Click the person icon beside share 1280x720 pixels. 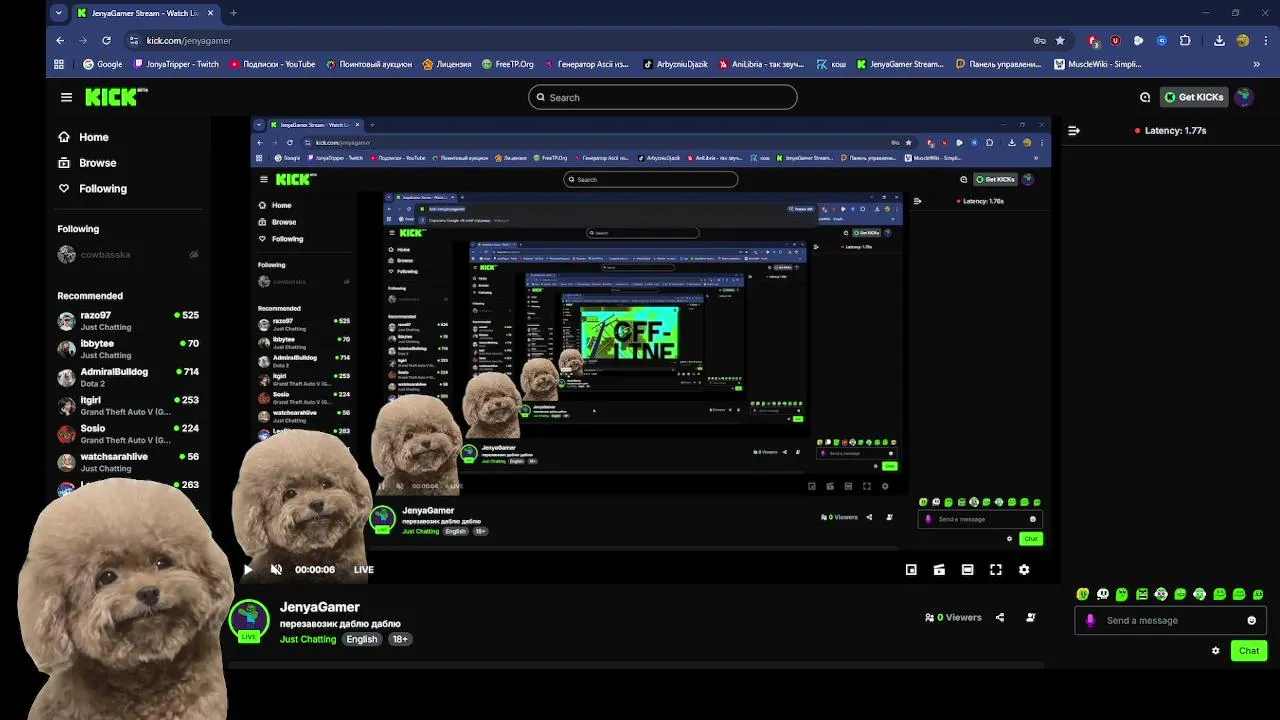pos(1031,617)
